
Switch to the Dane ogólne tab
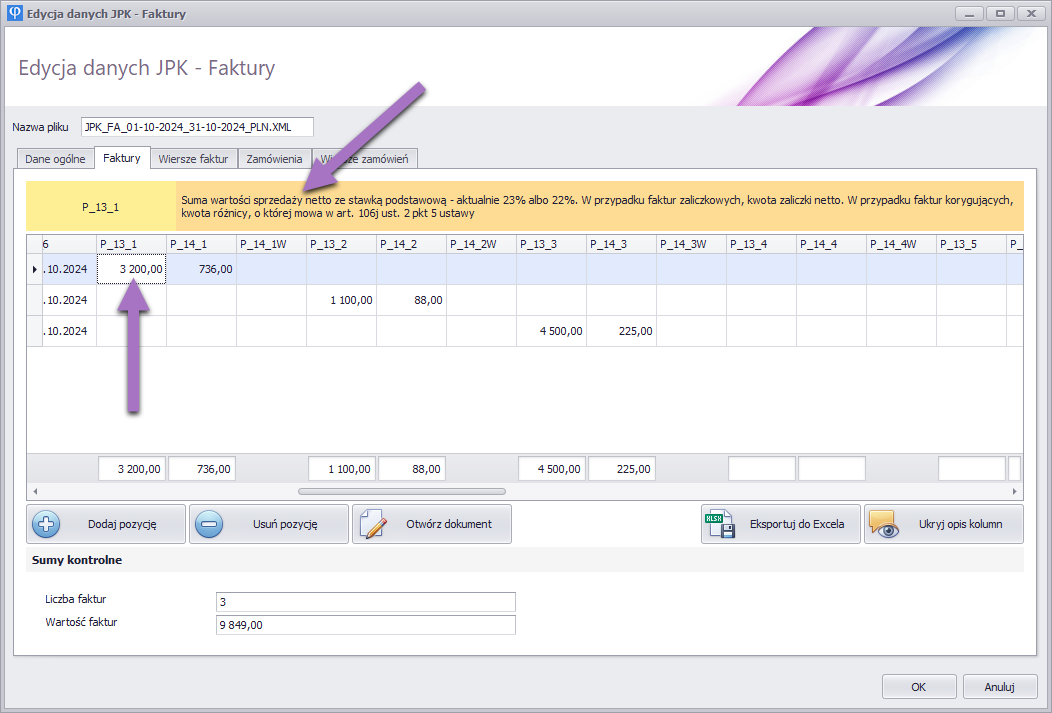[55, 159]
